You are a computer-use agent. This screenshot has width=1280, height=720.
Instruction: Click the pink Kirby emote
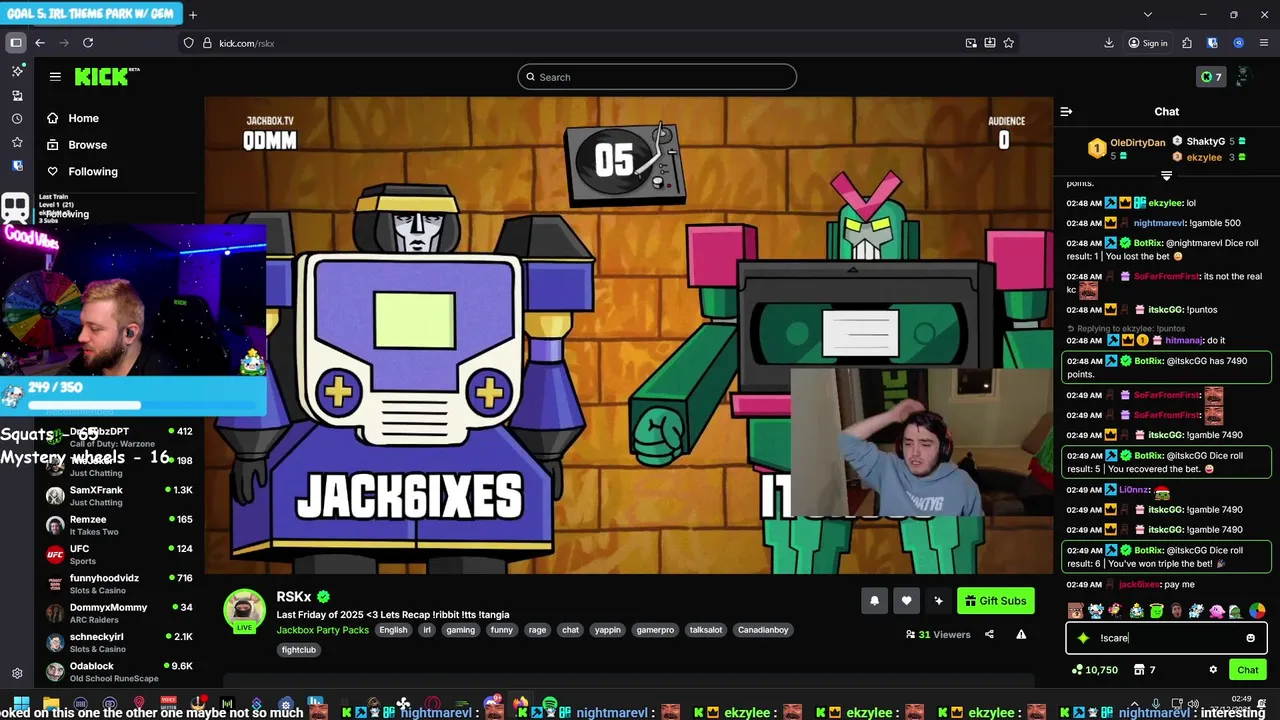[x=1217, y=611]
